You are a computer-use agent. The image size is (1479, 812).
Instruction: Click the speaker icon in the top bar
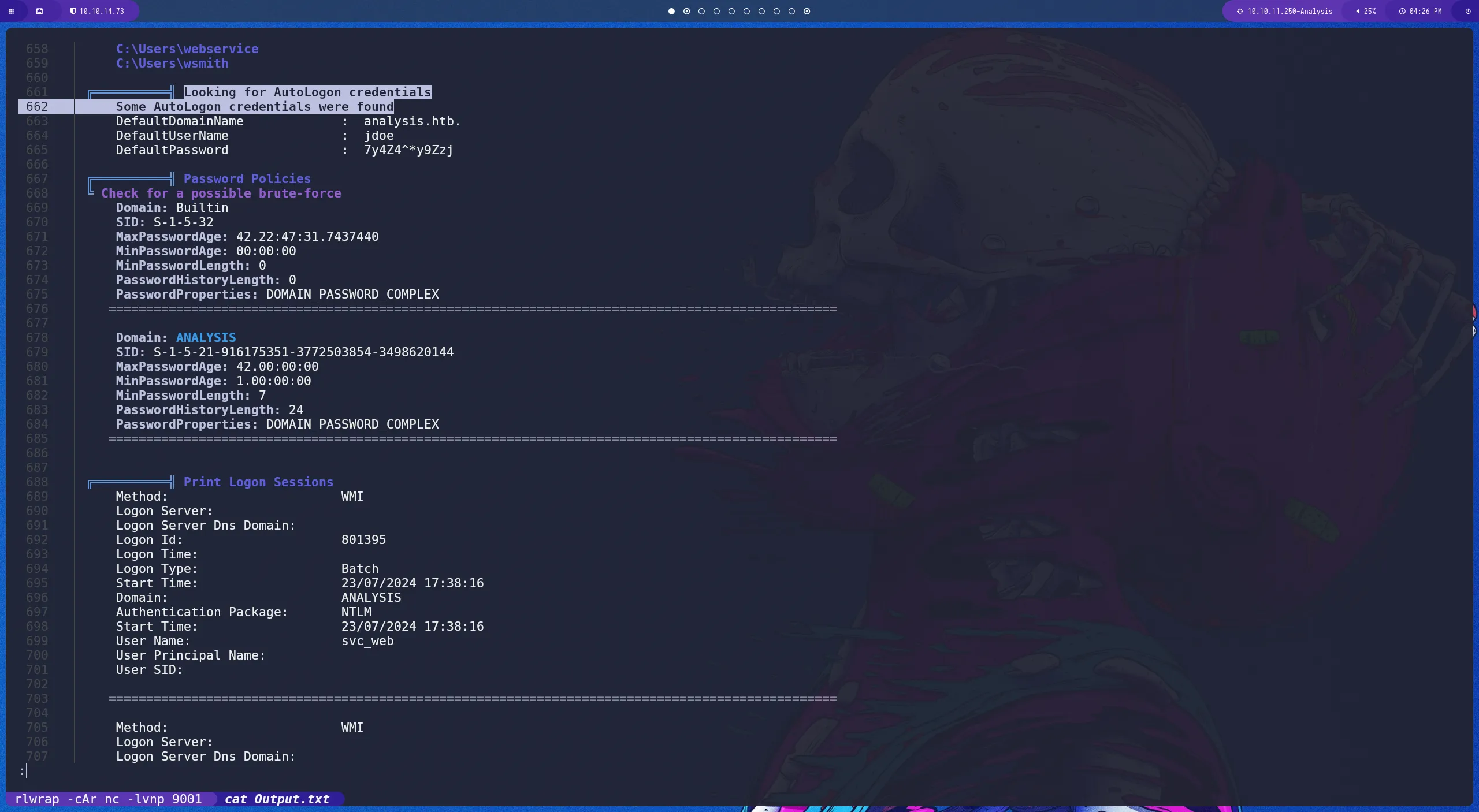pos(1357,11)
